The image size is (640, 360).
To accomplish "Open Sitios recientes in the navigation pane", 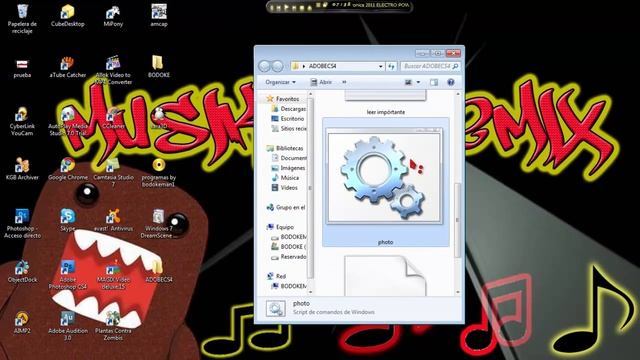I will tap(289, 129).
